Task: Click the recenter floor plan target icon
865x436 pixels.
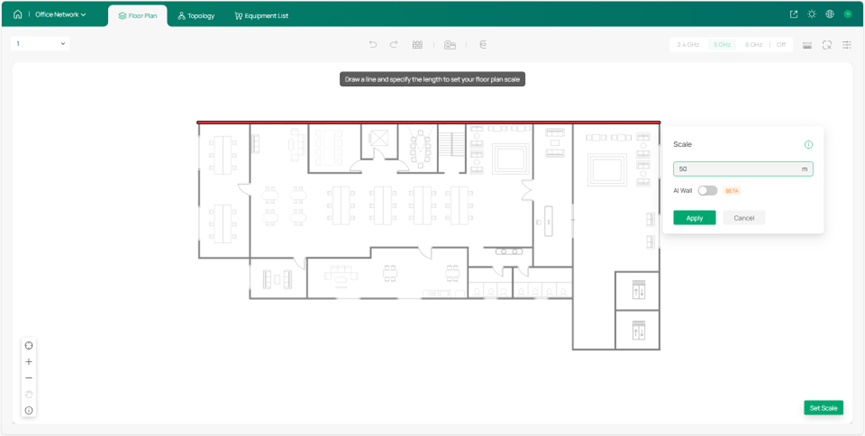Action: (29, 346)
